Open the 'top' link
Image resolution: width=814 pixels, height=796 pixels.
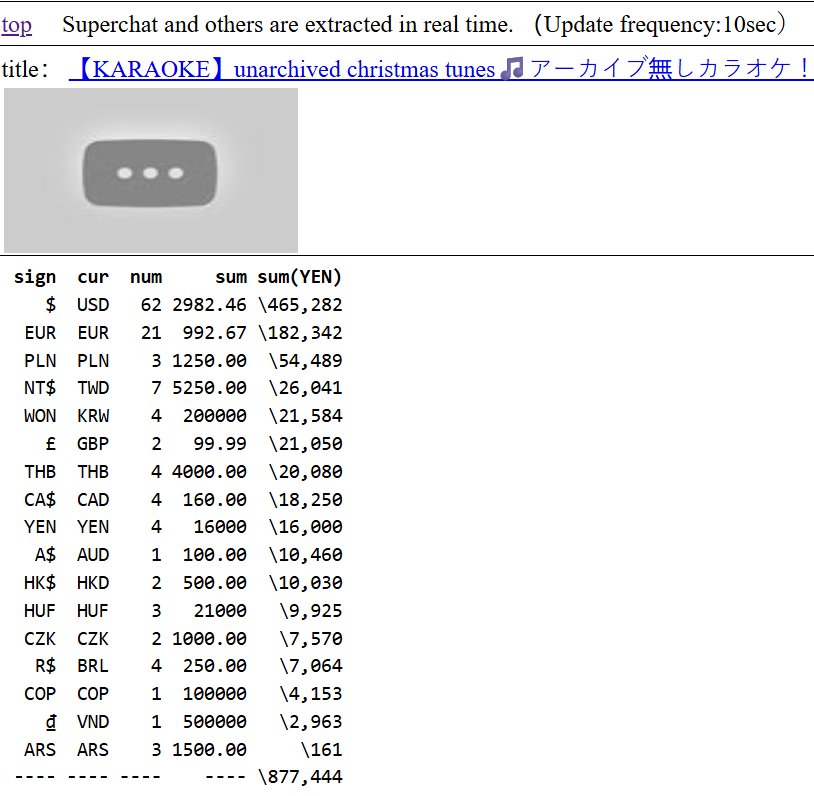click(x=17, y=25)
